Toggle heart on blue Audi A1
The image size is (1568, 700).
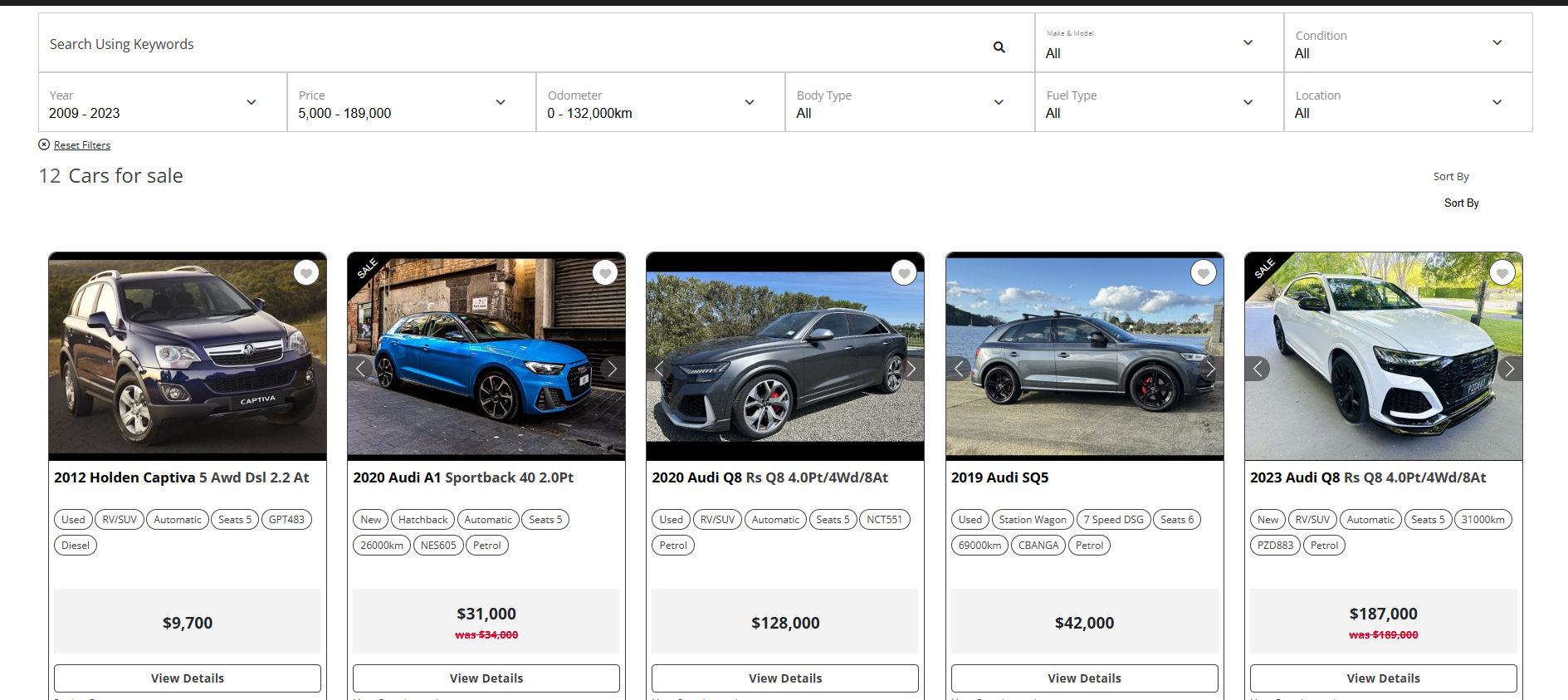(605, 272)
